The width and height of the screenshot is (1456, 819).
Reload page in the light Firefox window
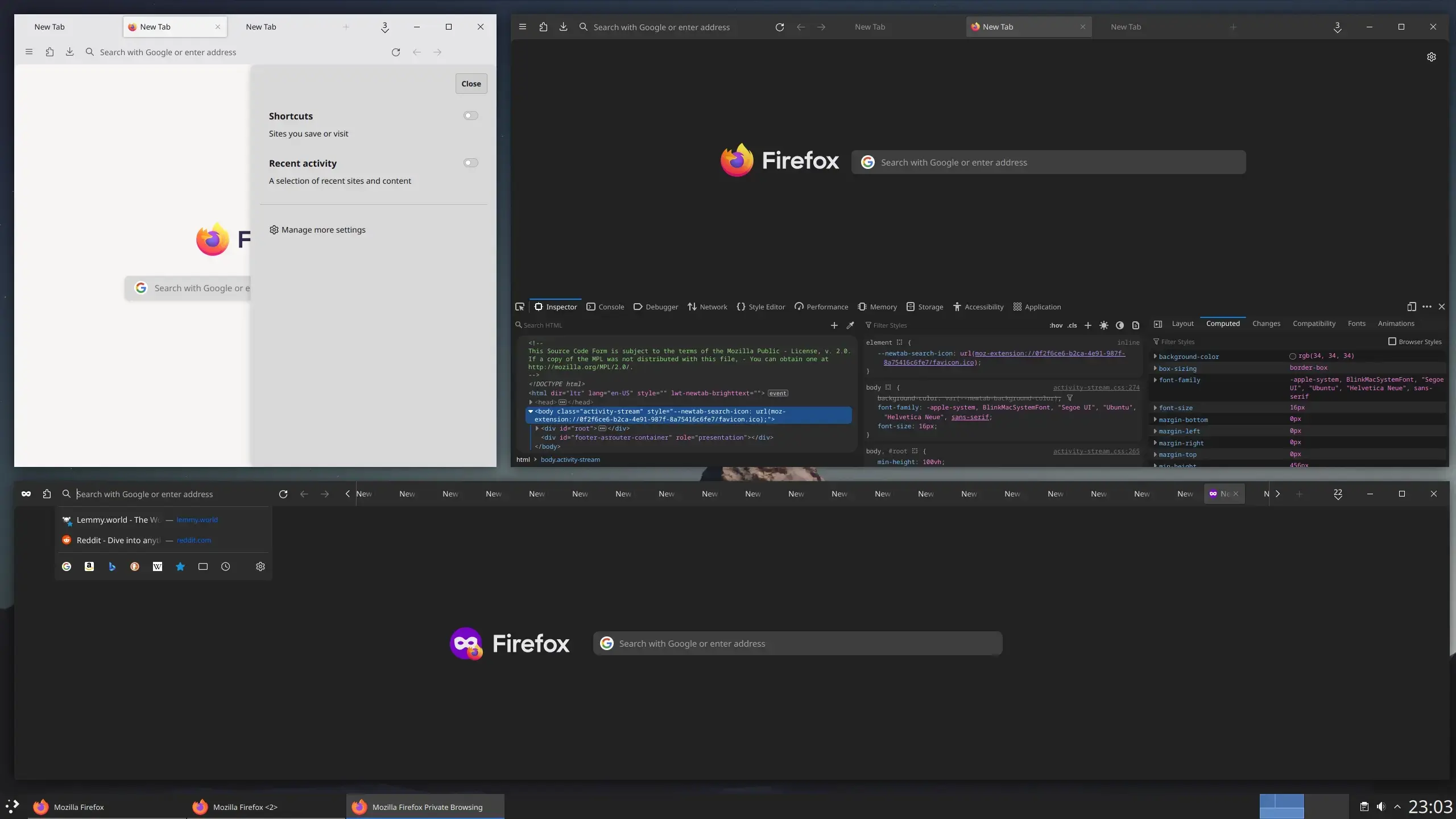click(396, 52)
